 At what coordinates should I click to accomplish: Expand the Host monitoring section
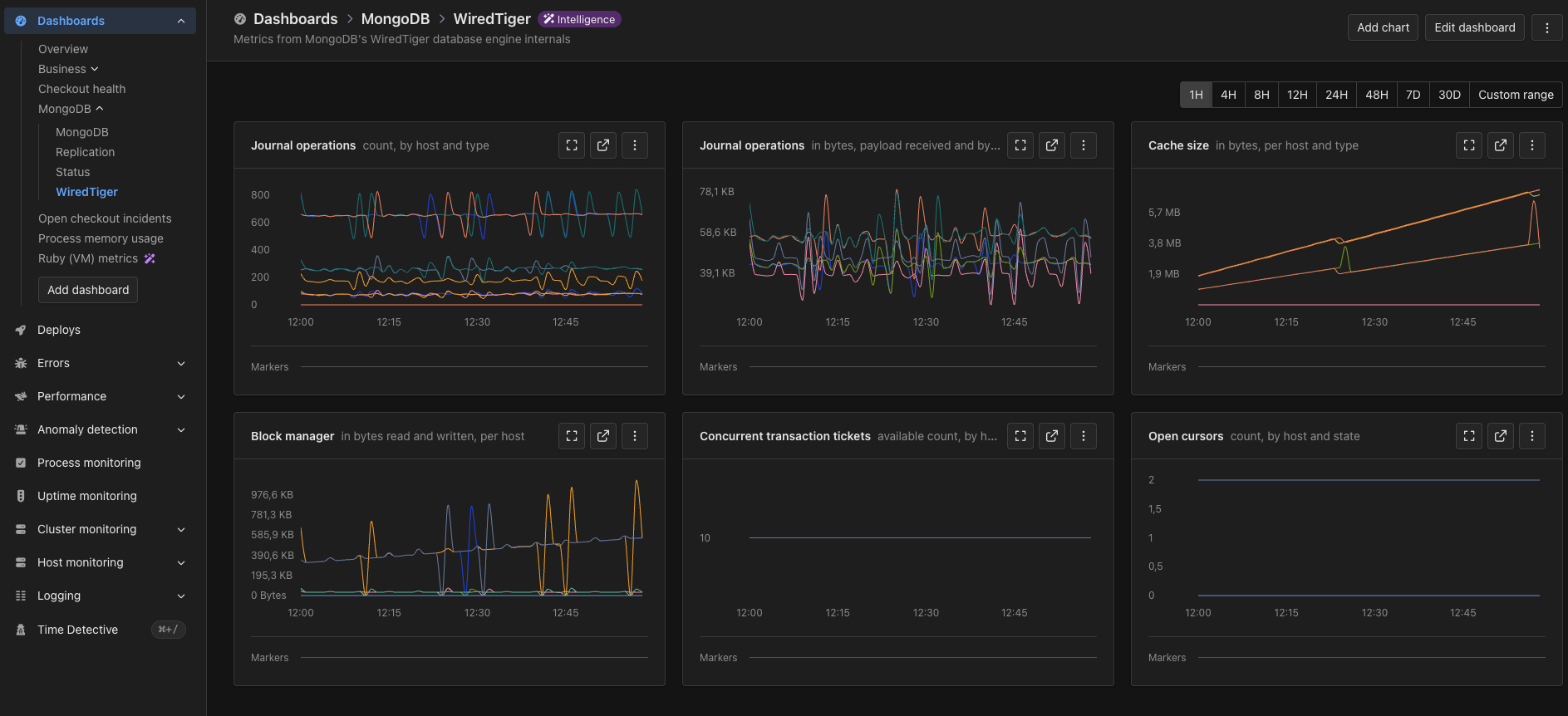point(181,562)
